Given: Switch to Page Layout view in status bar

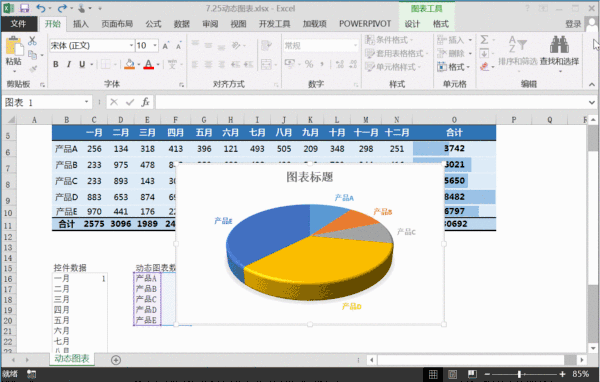Looking at the screenshot, I should (x=452, y=374).
